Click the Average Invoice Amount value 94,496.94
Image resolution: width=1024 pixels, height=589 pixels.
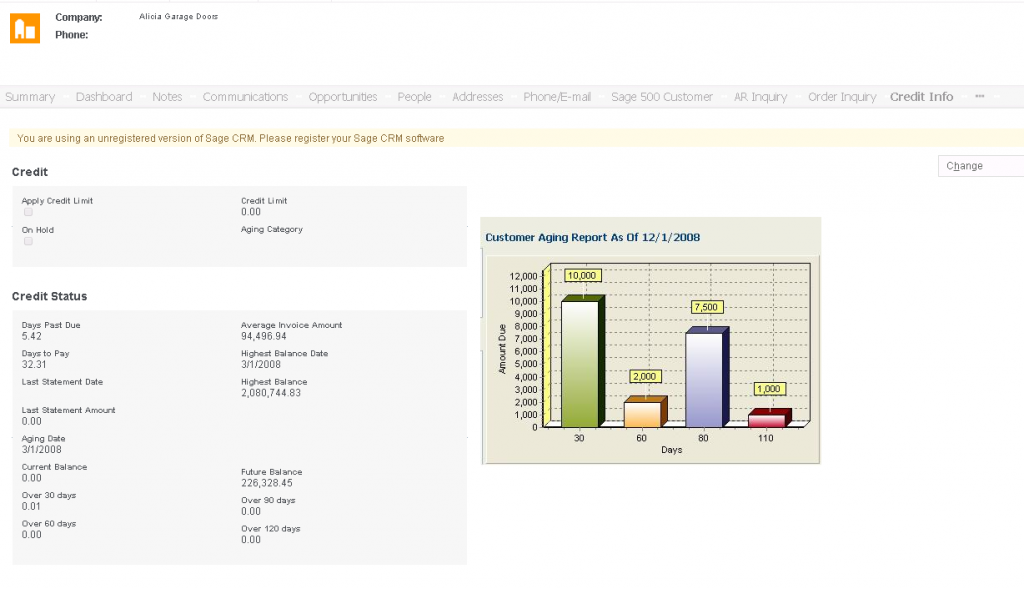tap(264, 336)
